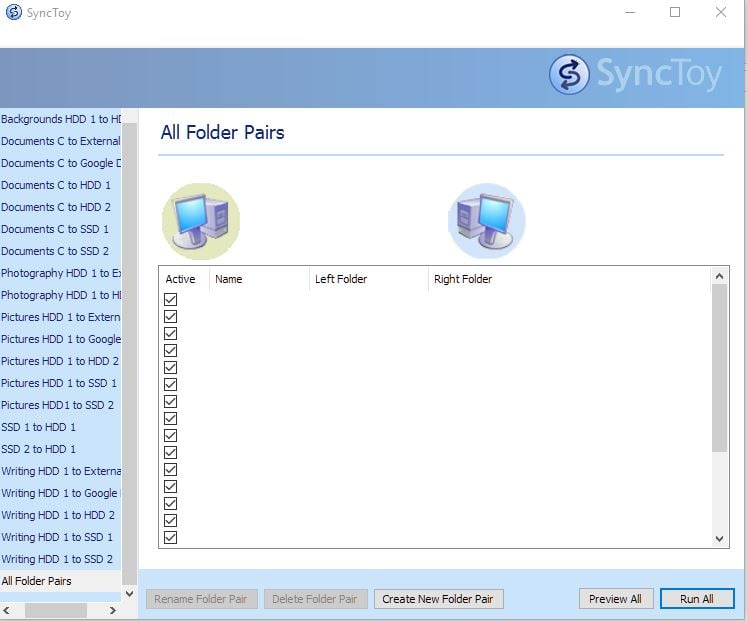This screenshot has width=747, height=621.
Task: Click the left folder computer icon
Action: (201, 221)
